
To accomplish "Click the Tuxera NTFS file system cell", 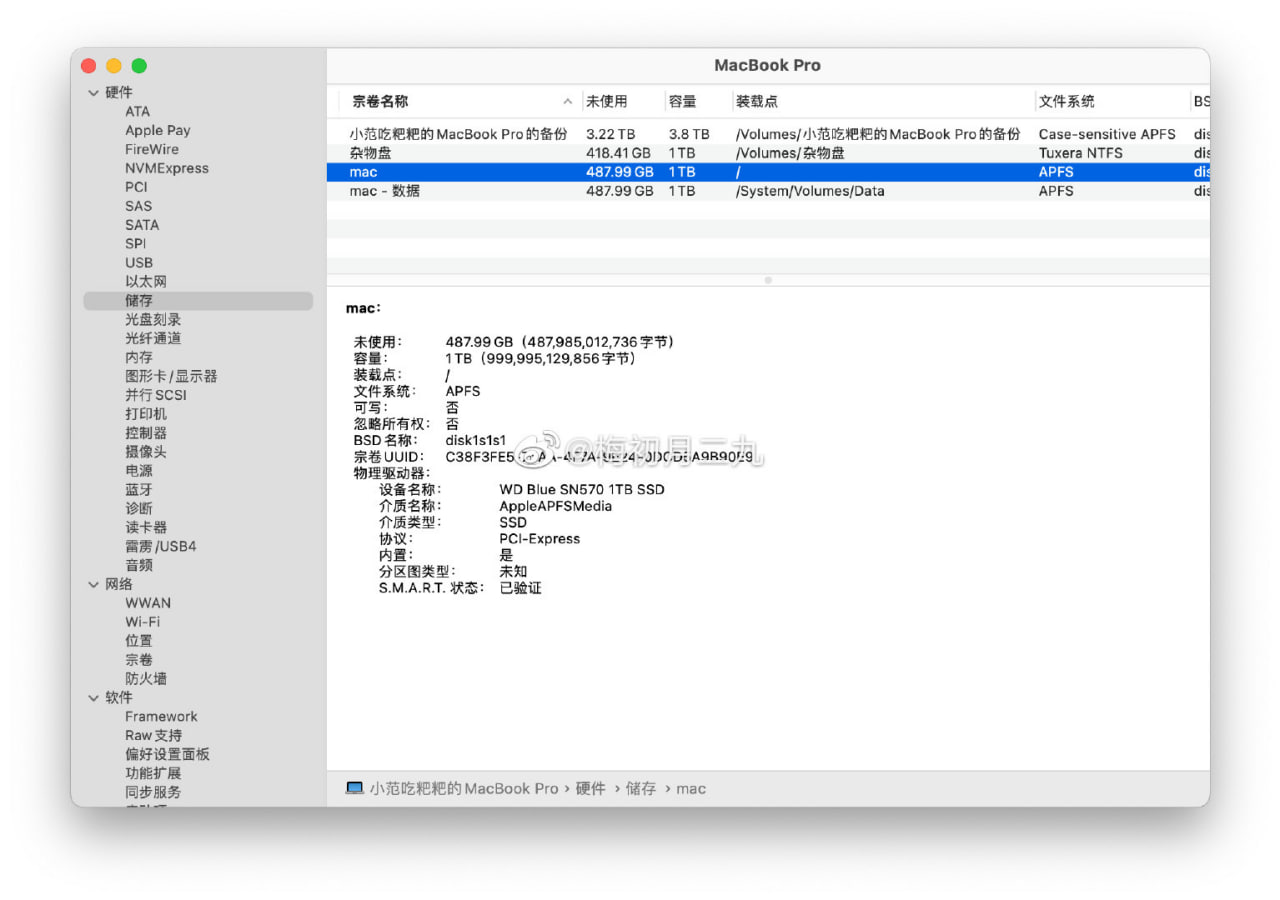I will click(1080, 153).
